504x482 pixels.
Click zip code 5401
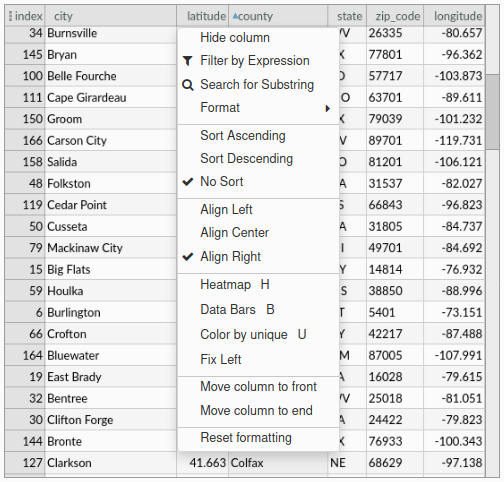point(395,313)
